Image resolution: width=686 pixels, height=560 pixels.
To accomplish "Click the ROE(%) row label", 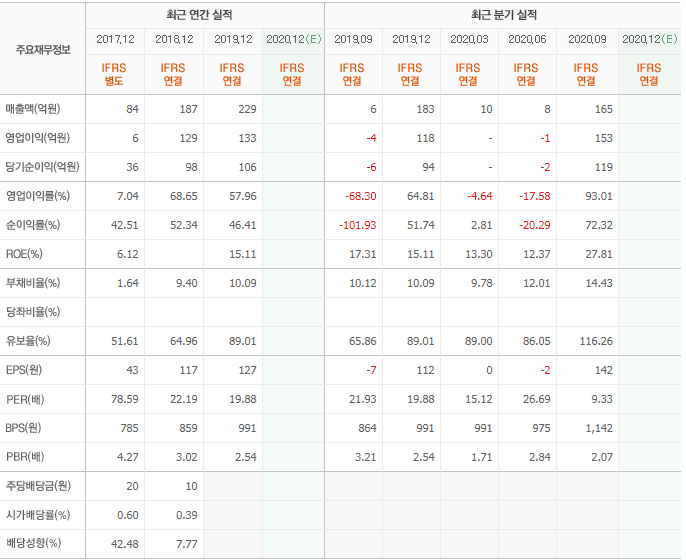I will click(x=24, y=254).
